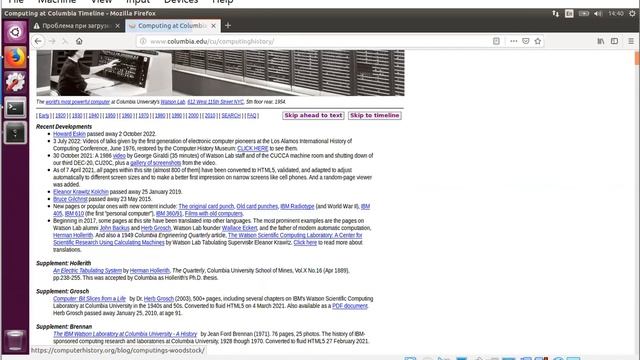
Task: Open the Films with old computers link
Action: coord(213,214)
